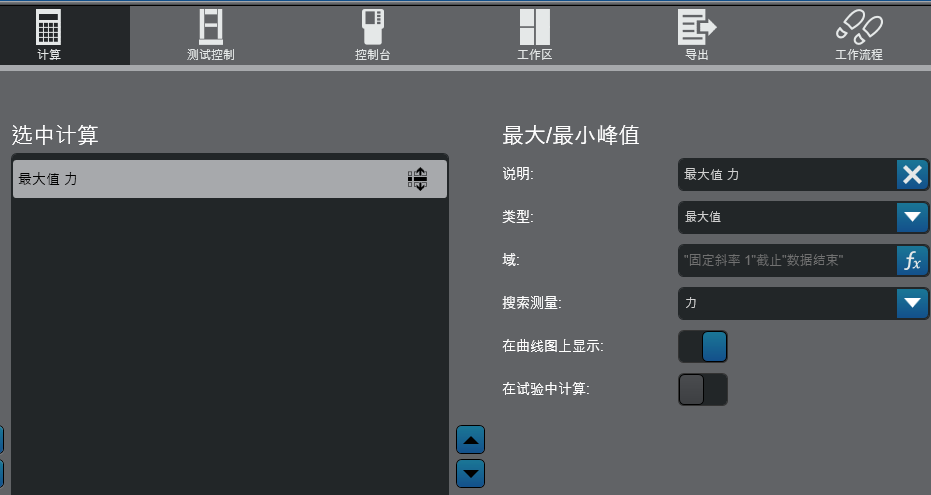Open the 控制台 console tab
Image resolution: width=931 pixels, height=495 pixels.
(x=372, y=35)
